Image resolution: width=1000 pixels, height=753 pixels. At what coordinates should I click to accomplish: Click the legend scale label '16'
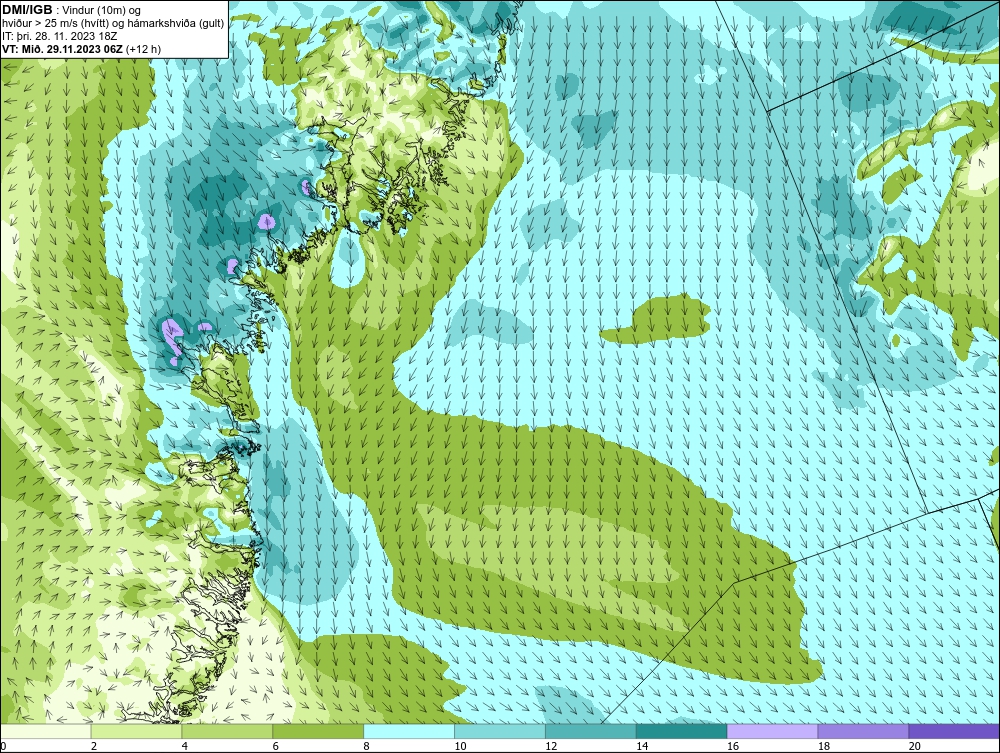(x=733, y=746)
